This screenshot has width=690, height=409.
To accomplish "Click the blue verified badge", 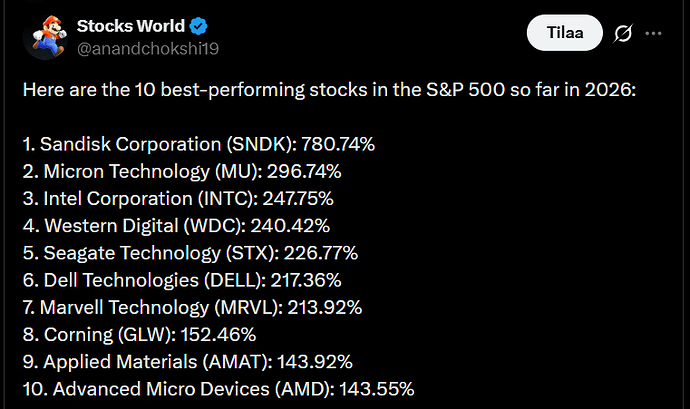I will pyautogui.click(x=198, y=26).
